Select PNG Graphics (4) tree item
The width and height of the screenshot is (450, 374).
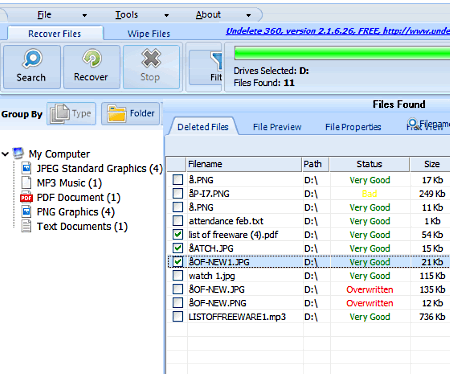(76, 212)
